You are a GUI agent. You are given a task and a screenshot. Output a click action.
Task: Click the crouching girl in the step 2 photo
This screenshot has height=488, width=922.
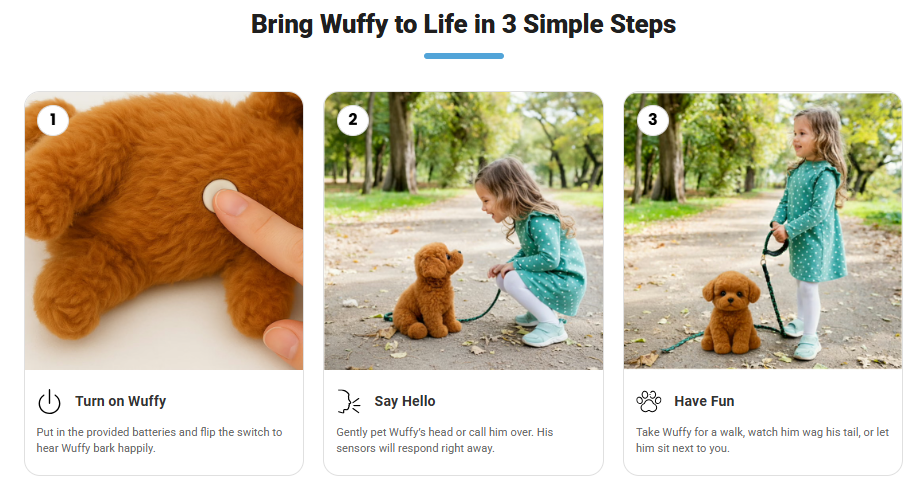pyautogui.click(x=528, y=250)
